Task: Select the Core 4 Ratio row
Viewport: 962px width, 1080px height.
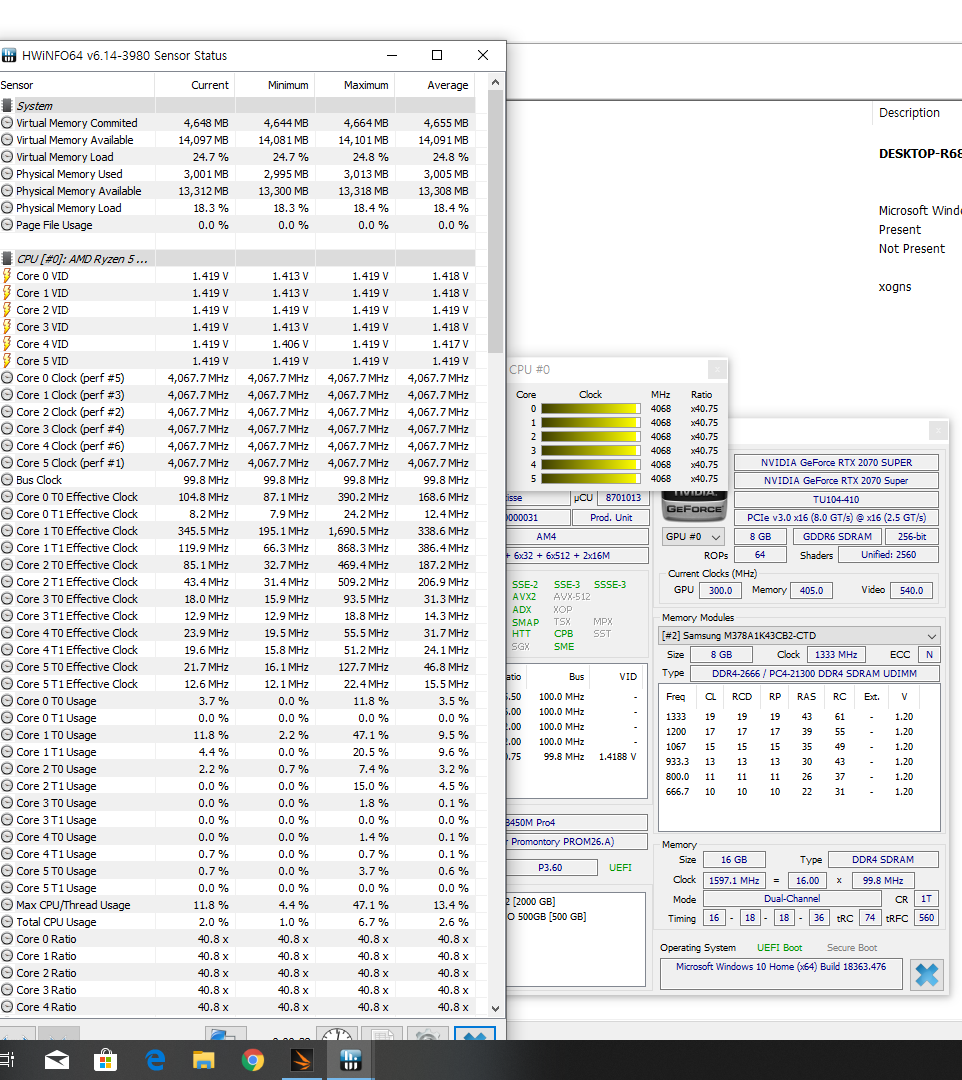Action: tap(238, 1007)
